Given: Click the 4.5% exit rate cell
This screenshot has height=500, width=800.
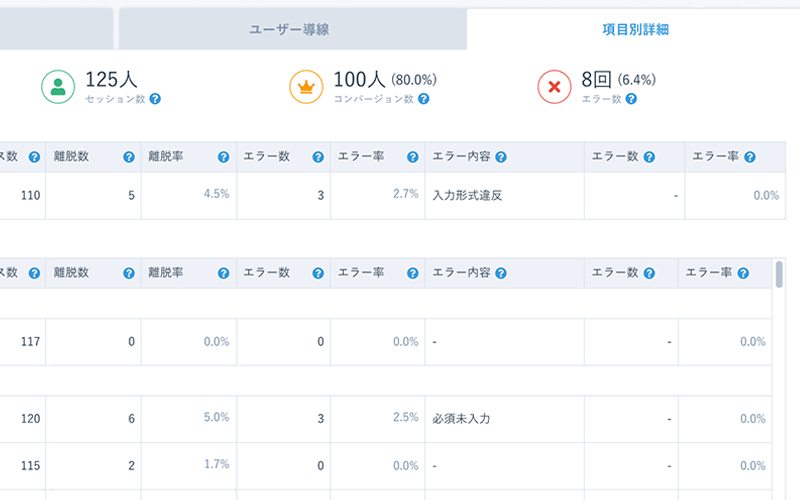Looking at the screenshot, I should [216, 194].
